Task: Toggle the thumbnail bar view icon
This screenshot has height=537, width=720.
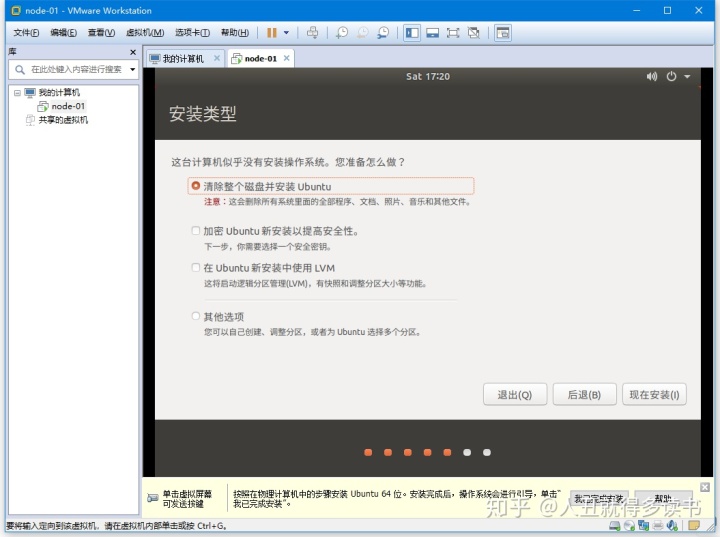Action: tap(433, 33)
